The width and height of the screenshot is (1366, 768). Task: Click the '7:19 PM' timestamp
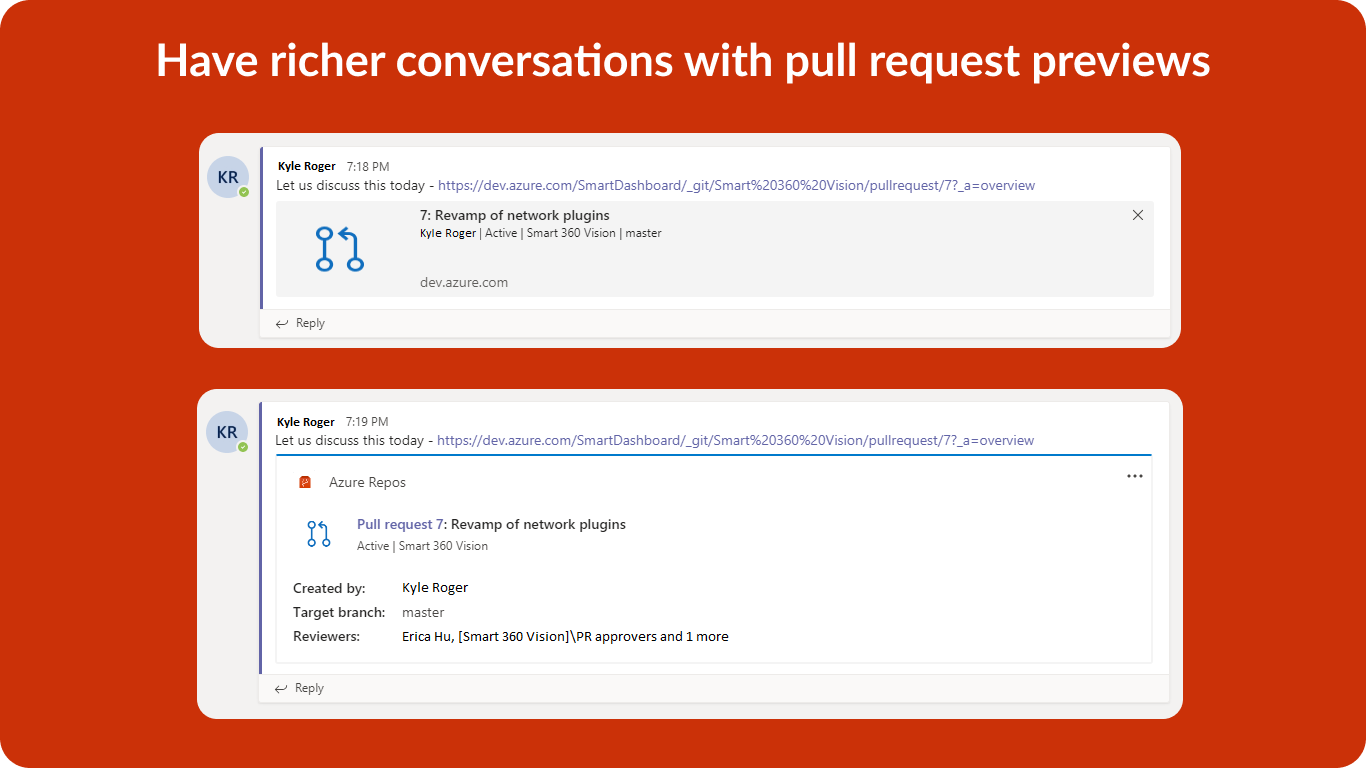[367, 422]
